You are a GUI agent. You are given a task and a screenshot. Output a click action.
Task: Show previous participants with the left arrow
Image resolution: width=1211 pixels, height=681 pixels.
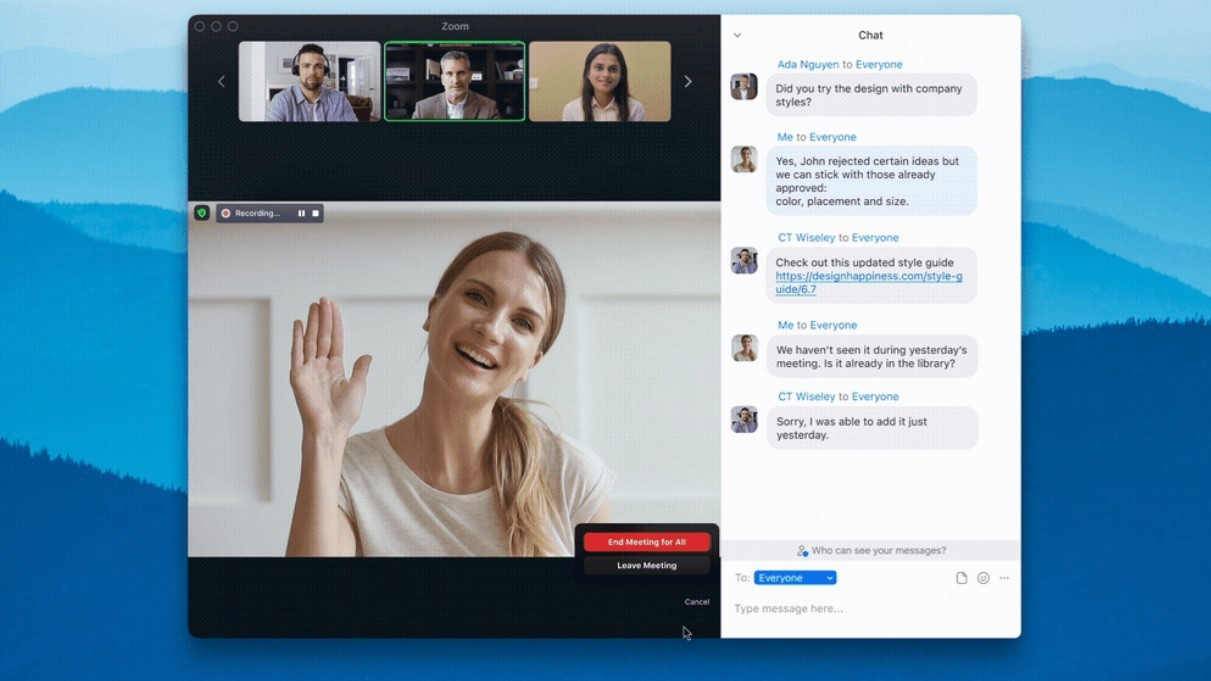pyautogui.click(x=222, y=81)
